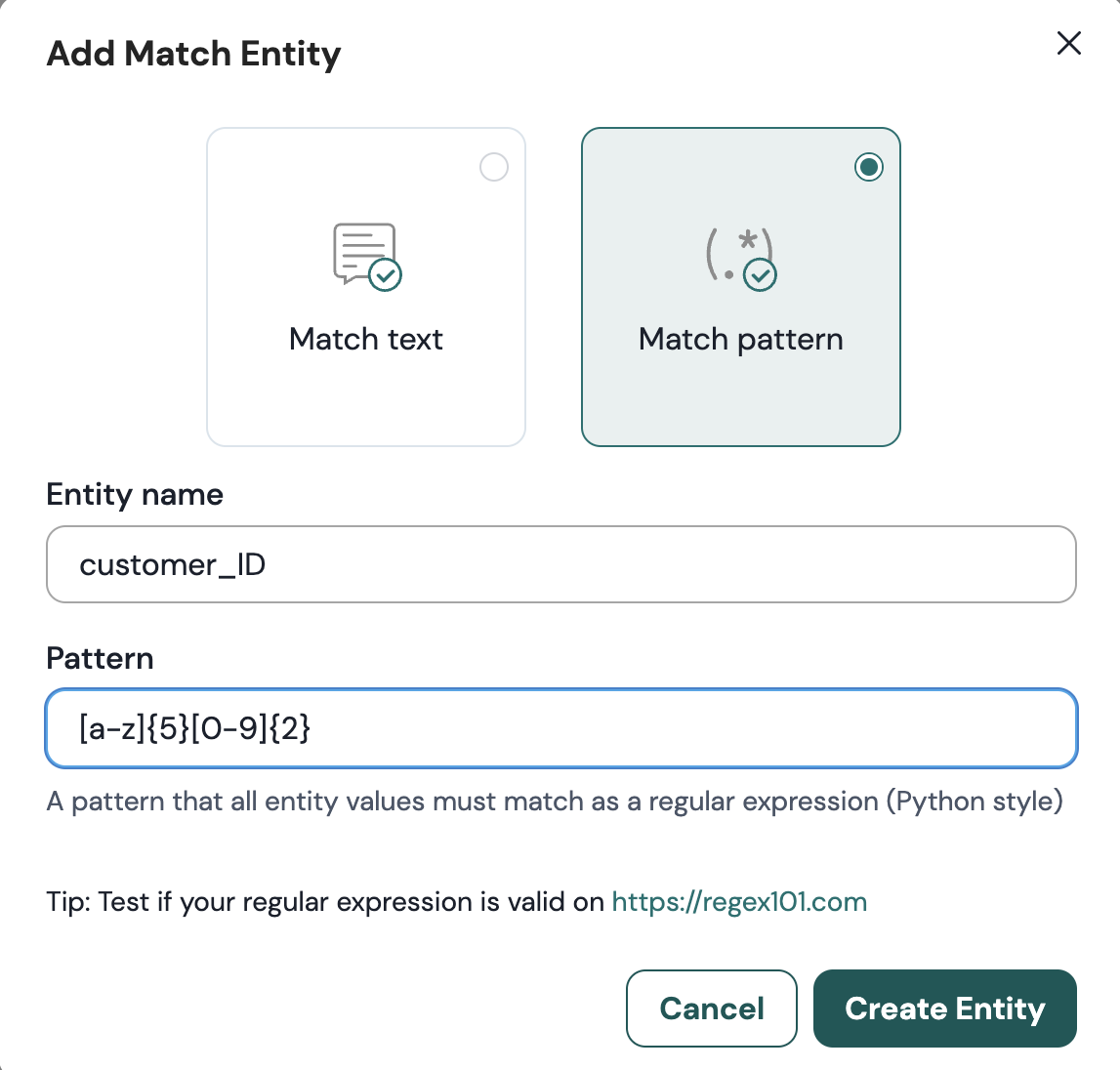Click the https://regex101.com hyperlink
The width and height of the screenshot is (1120, 1070).
point(739,901)
